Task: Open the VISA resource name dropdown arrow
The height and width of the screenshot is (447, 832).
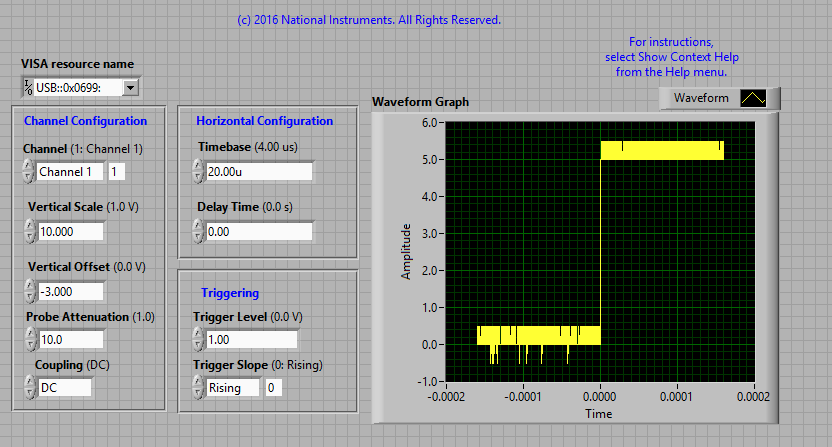Action: 130,88
